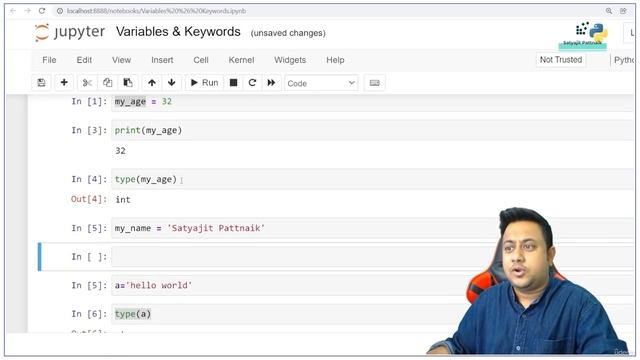This screenshot has width=640, height=360.
Task: Open the Widgets menu
Action: [x=290, y=60]
